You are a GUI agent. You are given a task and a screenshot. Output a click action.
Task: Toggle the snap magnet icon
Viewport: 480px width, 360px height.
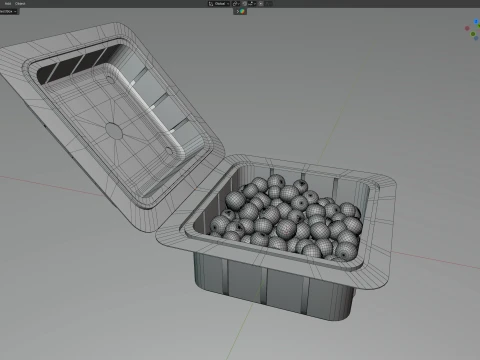[x=244, y=4]
